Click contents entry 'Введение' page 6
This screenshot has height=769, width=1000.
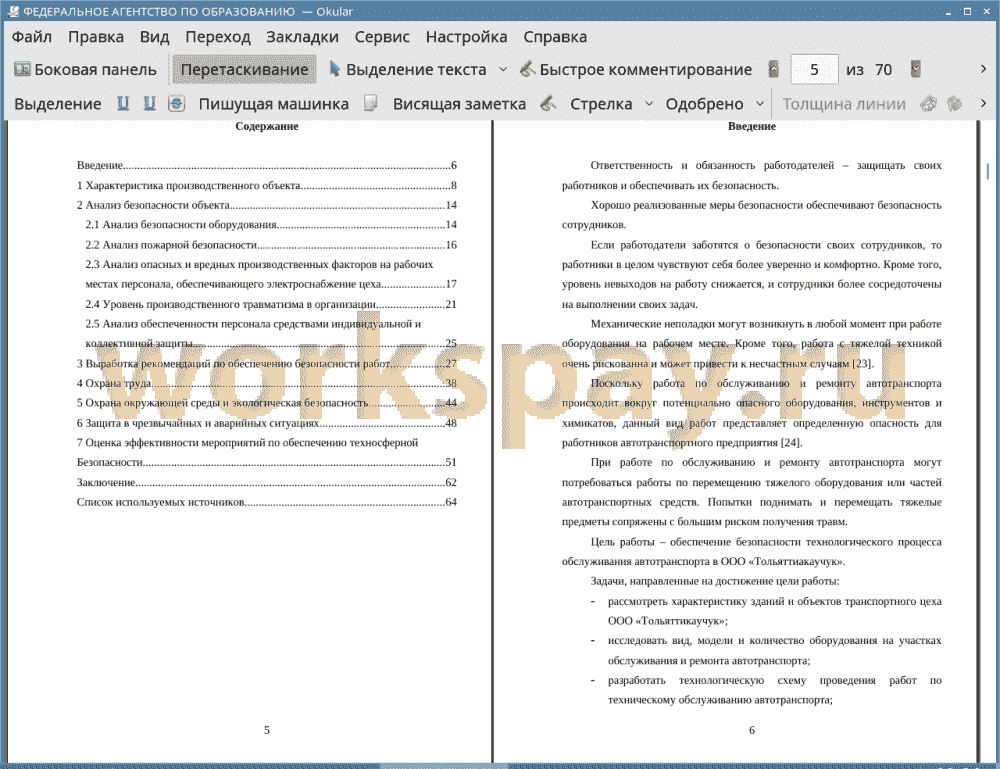coord(267,165)
